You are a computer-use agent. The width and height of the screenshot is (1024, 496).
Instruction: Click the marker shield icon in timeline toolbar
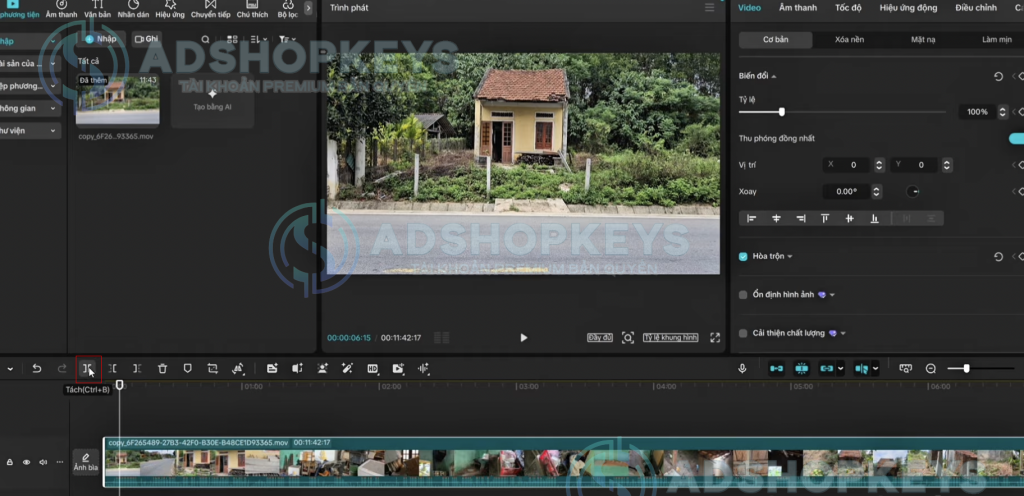pyautogui.click(x=187, y=369)
